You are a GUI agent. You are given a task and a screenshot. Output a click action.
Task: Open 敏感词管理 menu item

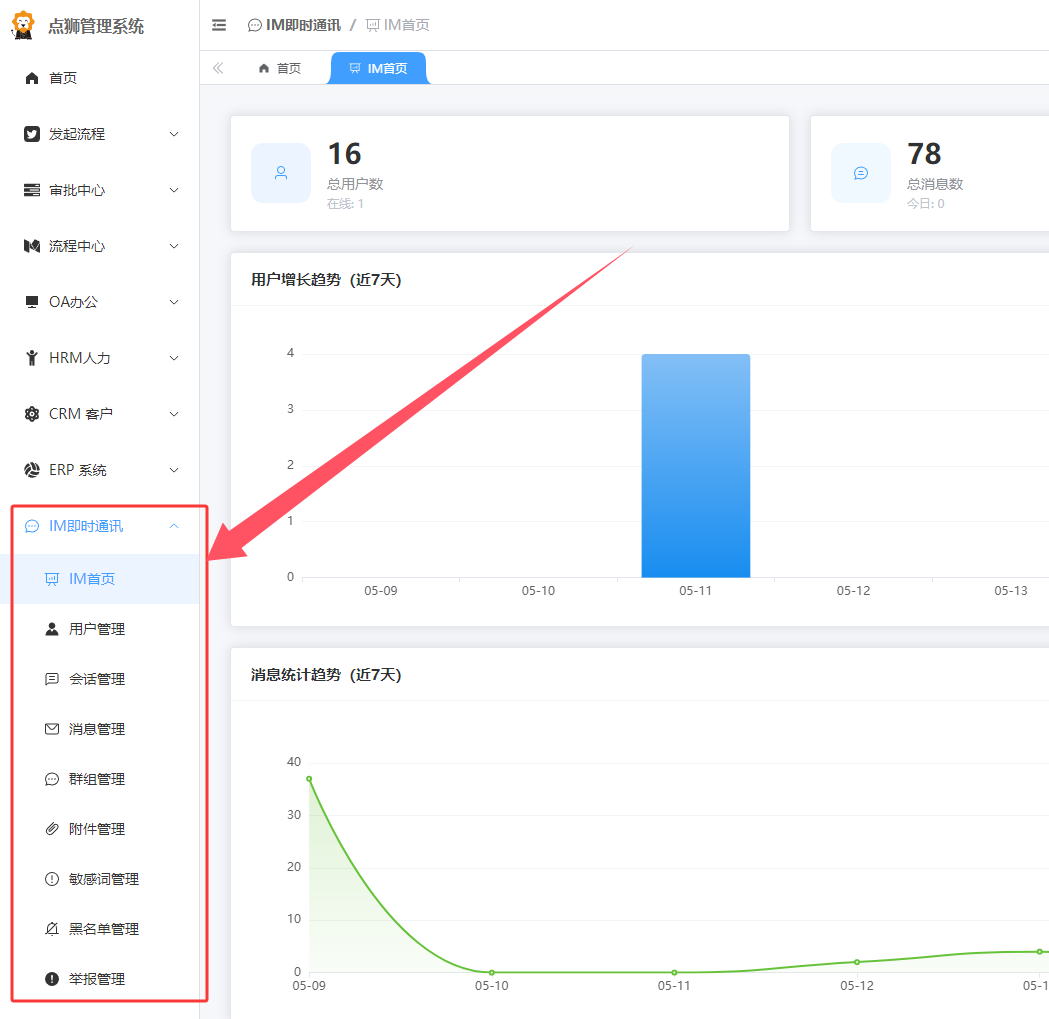pos(100,879)
